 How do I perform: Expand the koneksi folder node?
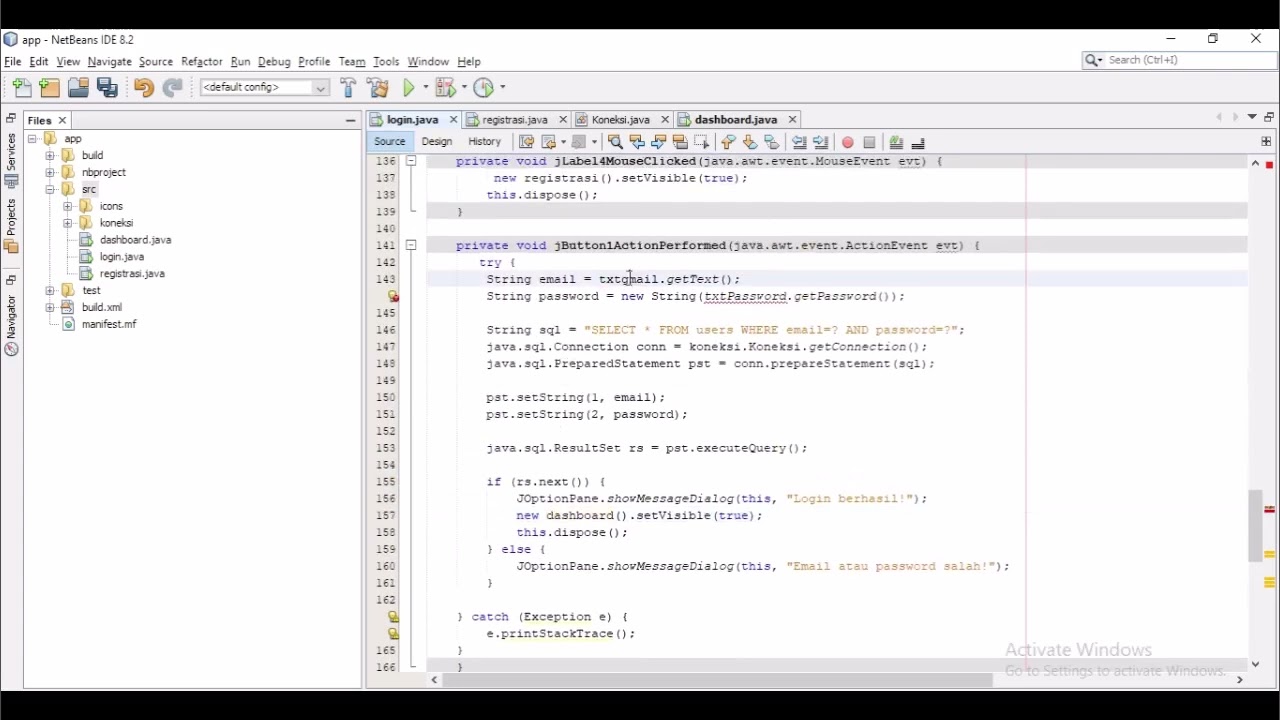coord(67,224)
